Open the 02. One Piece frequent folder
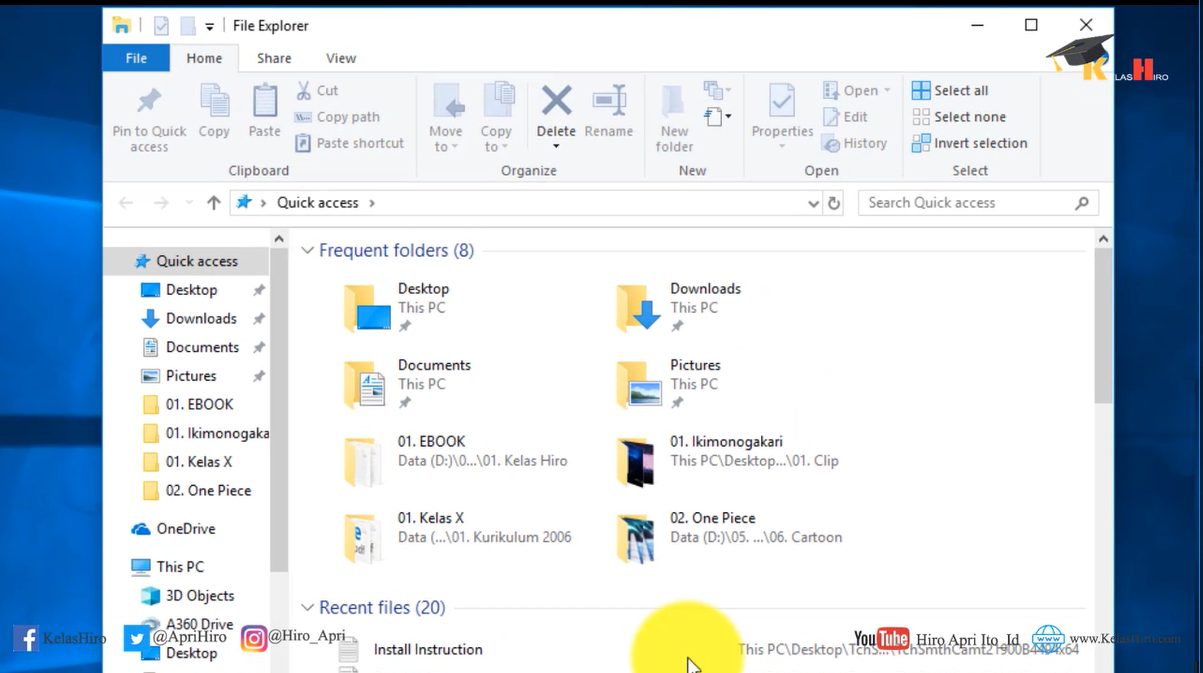Viewport: 1203px width, 673px height. click(x=729, y=537)
